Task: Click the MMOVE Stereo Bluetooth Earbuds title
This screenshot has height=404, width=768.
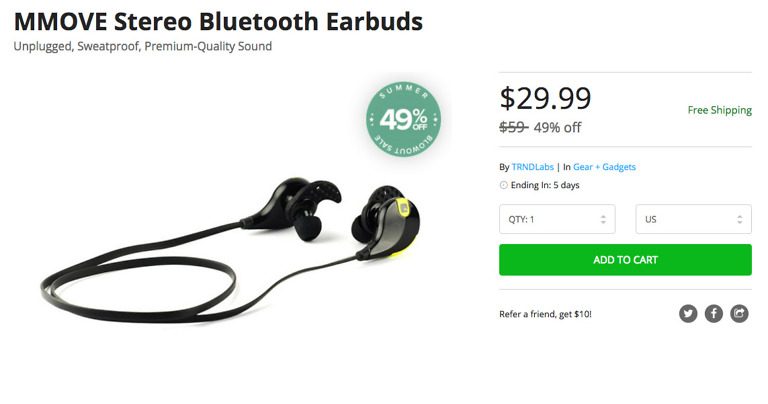Action: (218, 22)
